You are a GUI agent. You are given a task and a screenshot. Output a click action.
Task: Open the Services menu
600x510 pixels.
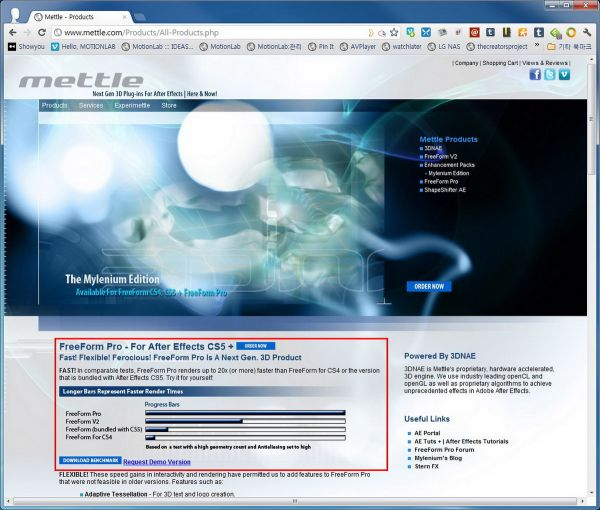pyautogui.click(x=91, y=105)
